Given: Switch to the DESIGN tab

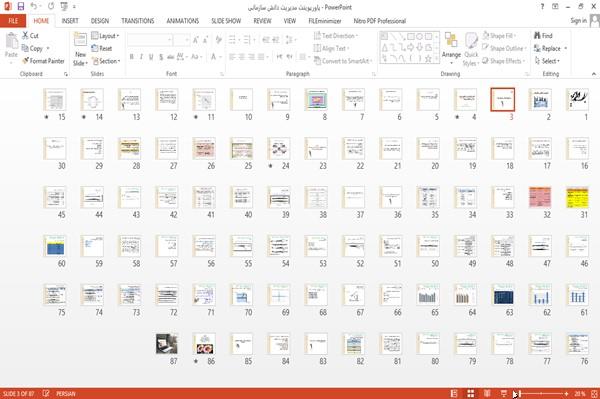Looking at the screenshot, I should [100, 21].
